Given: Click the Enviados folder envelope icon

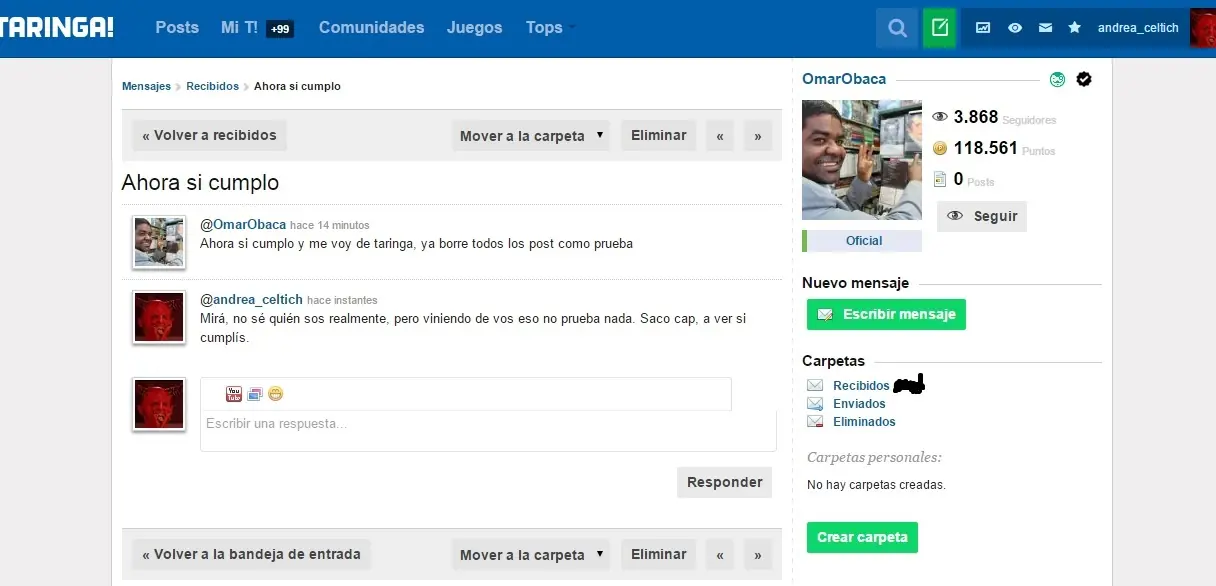Looking at the screenshot, I should 815,403.
